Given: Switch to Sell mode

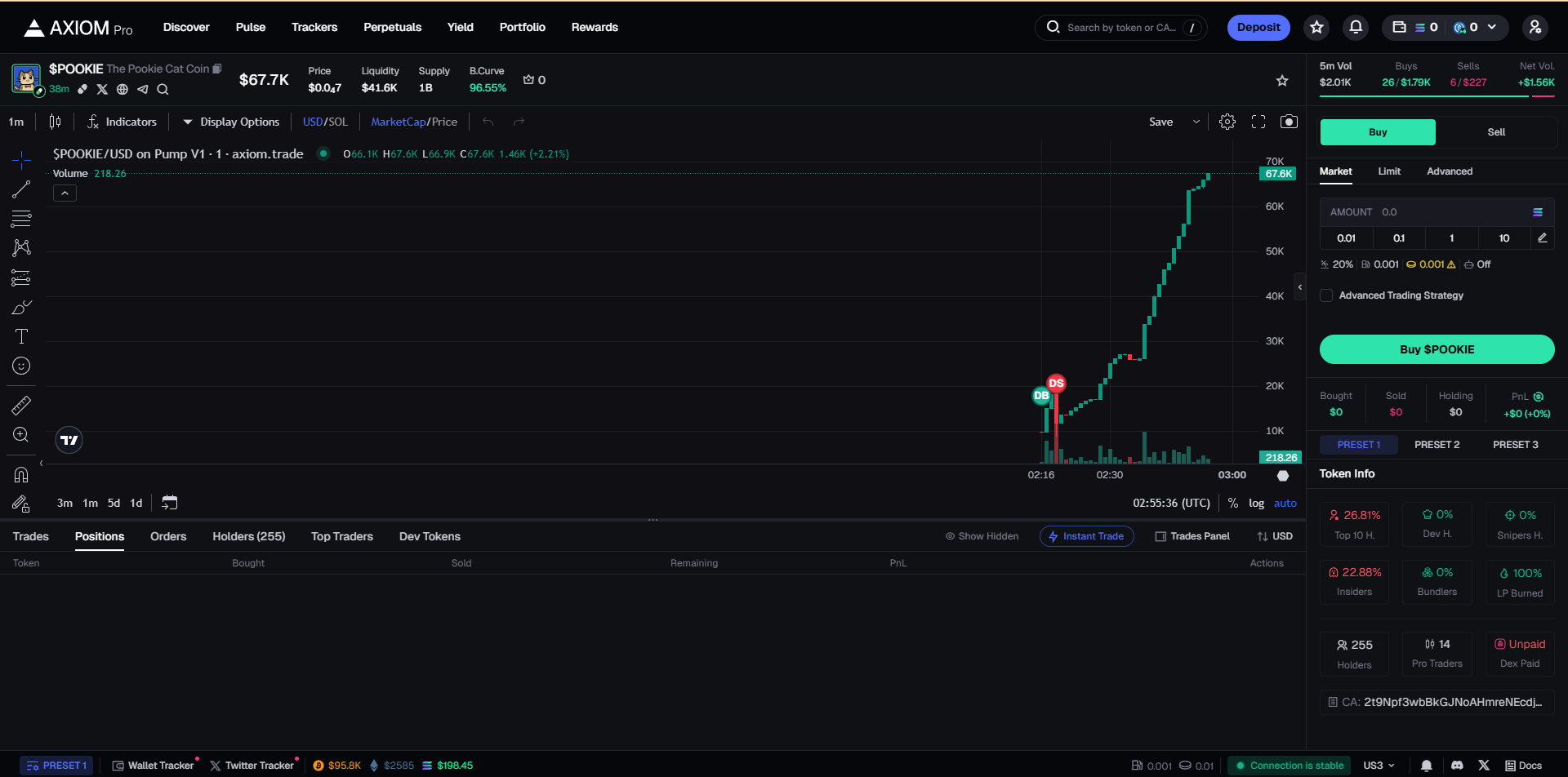Looking at the screenshot, I should pyautogui.click(x=1496, y=131).
